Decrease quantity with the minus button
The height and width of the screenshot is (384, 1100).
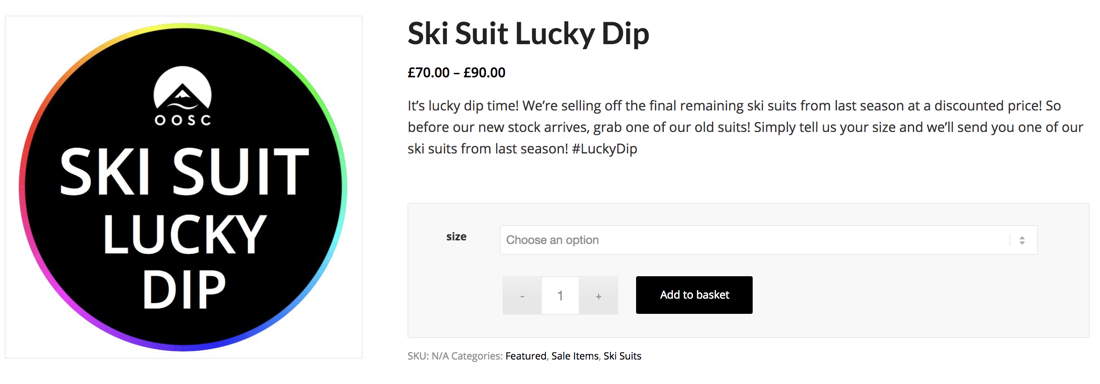point(522,296)
